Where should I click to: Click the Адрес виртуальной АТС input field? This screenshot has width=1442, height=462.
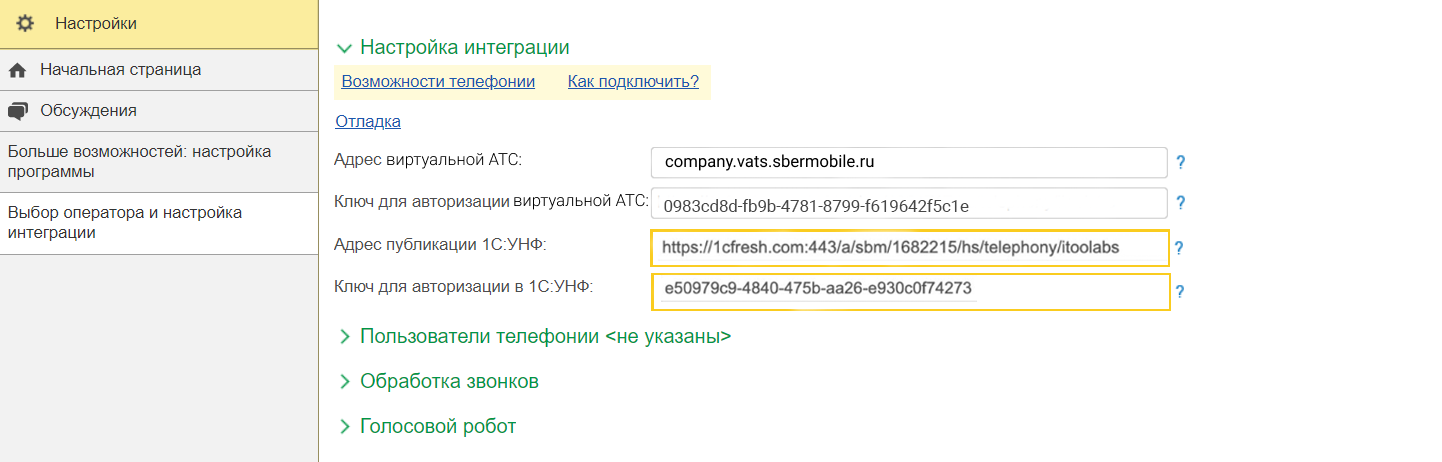(908, 162)
